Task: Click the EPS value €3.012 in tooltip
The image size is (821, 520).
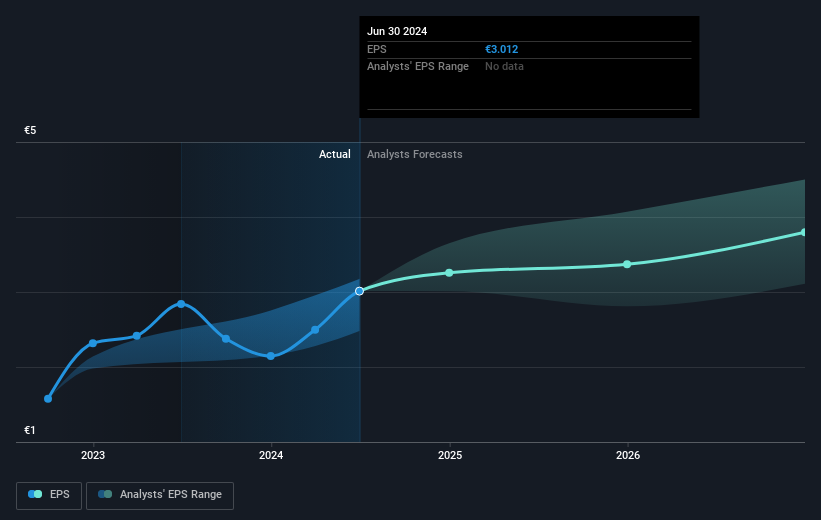Action: coord(501,49)
